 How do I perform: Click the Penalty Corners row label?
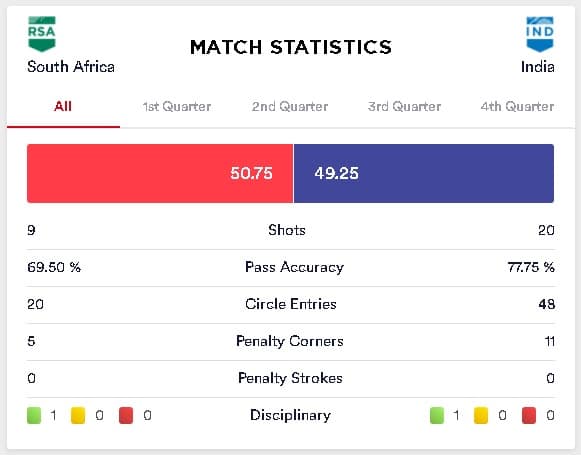pyautogui.click(x=290, y=341)
